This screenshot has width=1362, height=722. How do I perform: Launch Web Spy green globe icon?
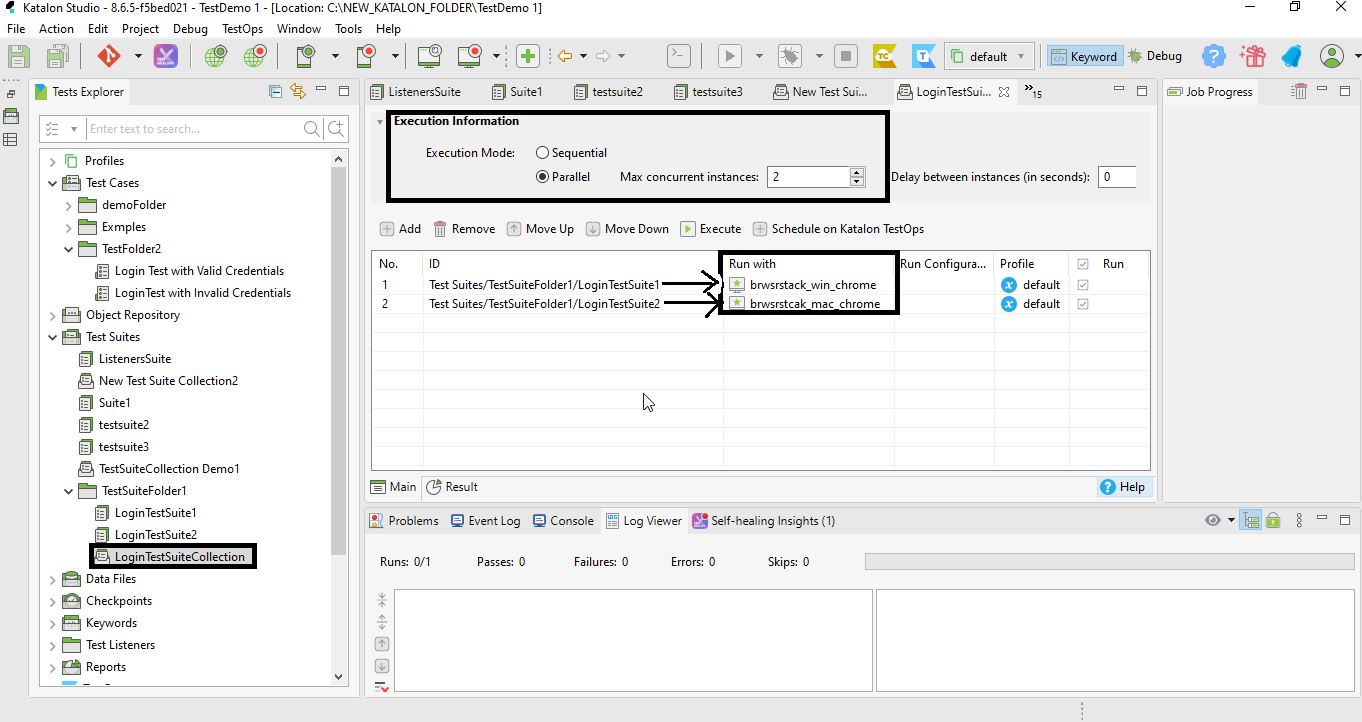pyautogui.click(x=215, y=57)
